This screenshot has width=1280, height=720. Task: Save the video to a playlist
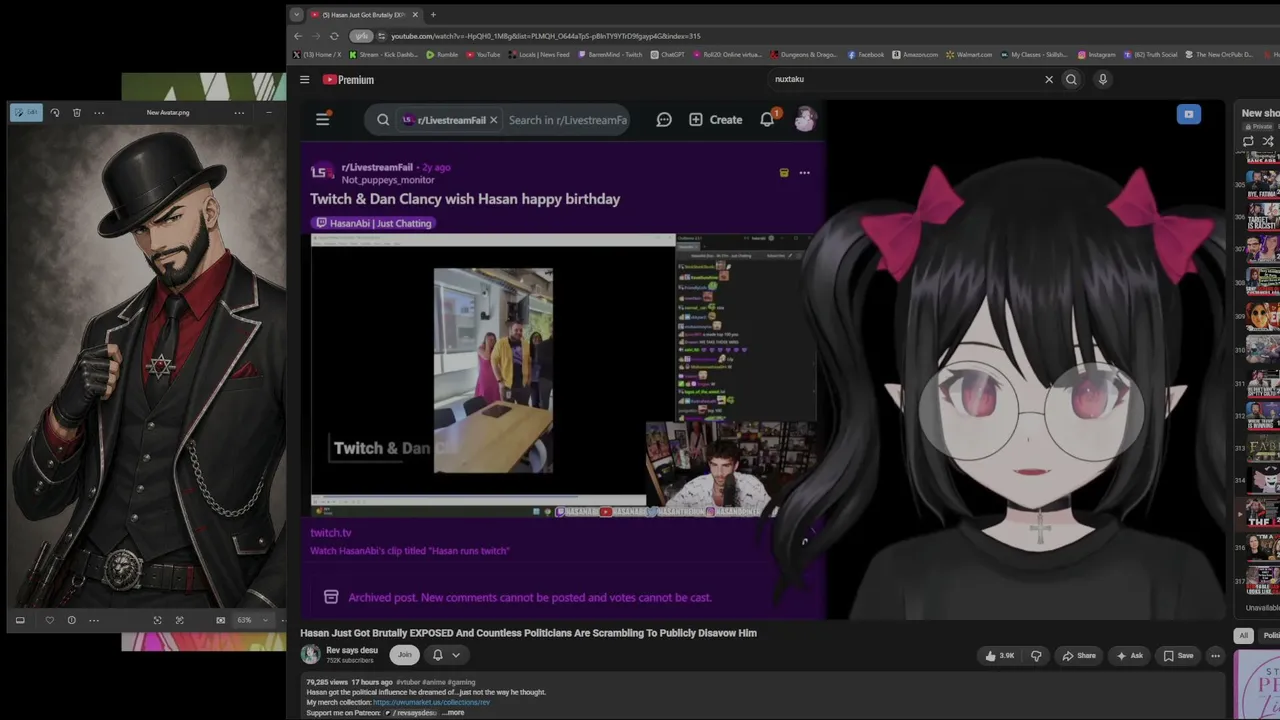coord(1178,656)
